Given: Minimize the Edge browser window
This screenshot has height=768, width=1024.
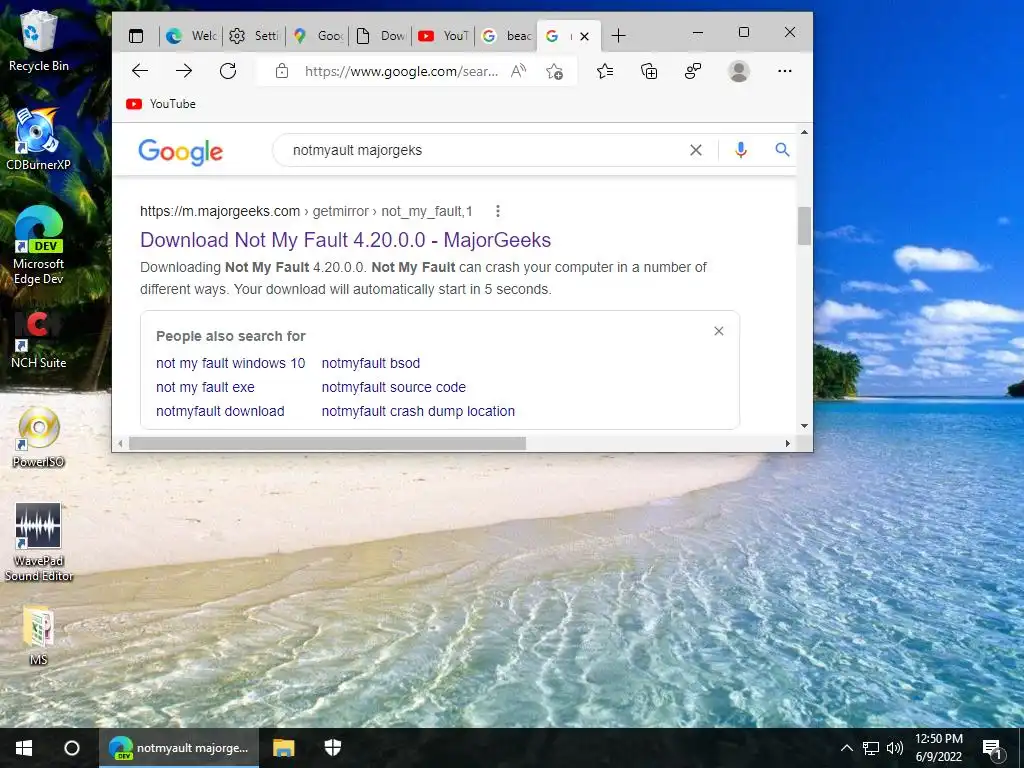Looking at the screenshot, I should 698,32.
